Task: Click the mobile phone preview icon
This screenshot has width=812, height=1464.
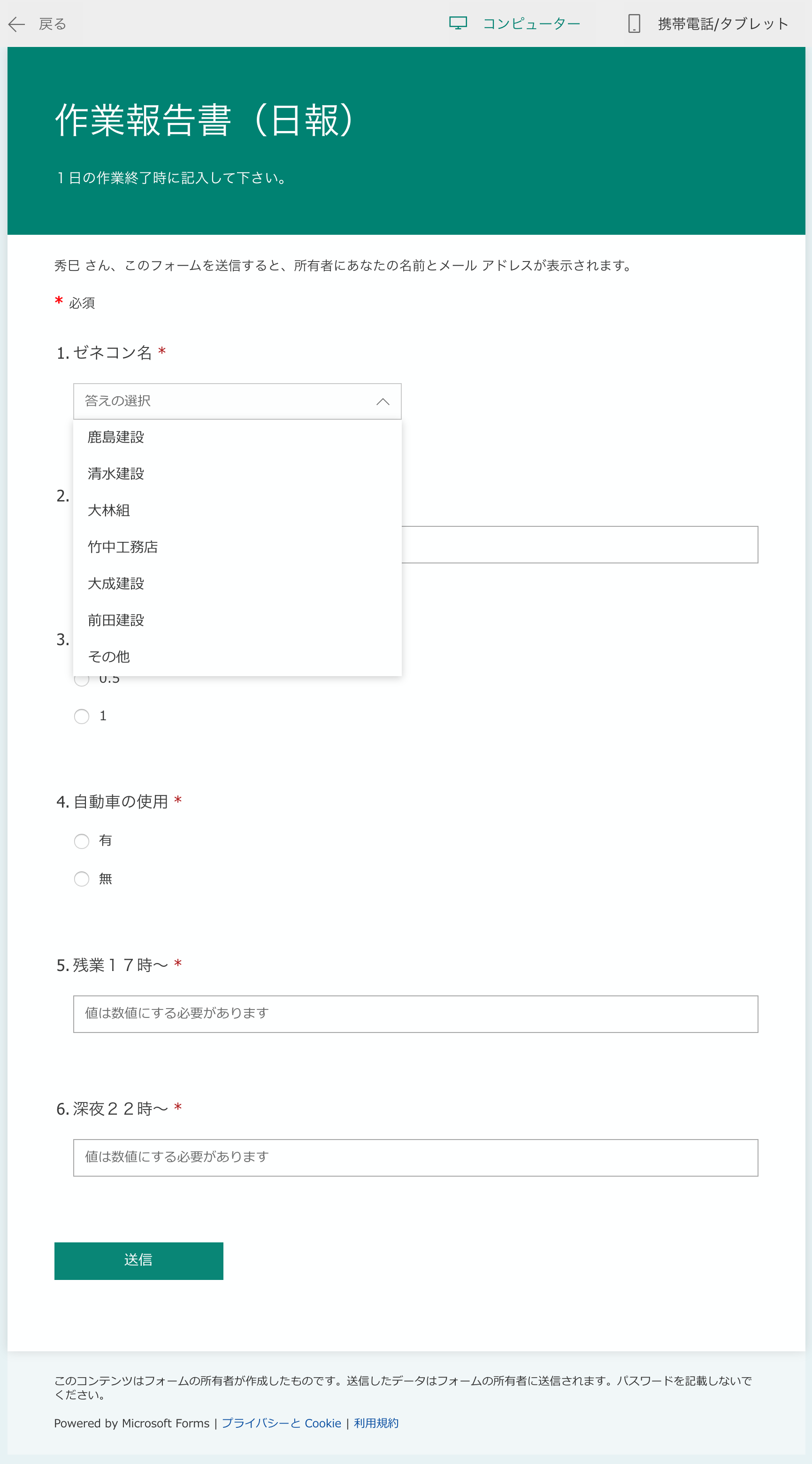Action: (x=634, y=24)
